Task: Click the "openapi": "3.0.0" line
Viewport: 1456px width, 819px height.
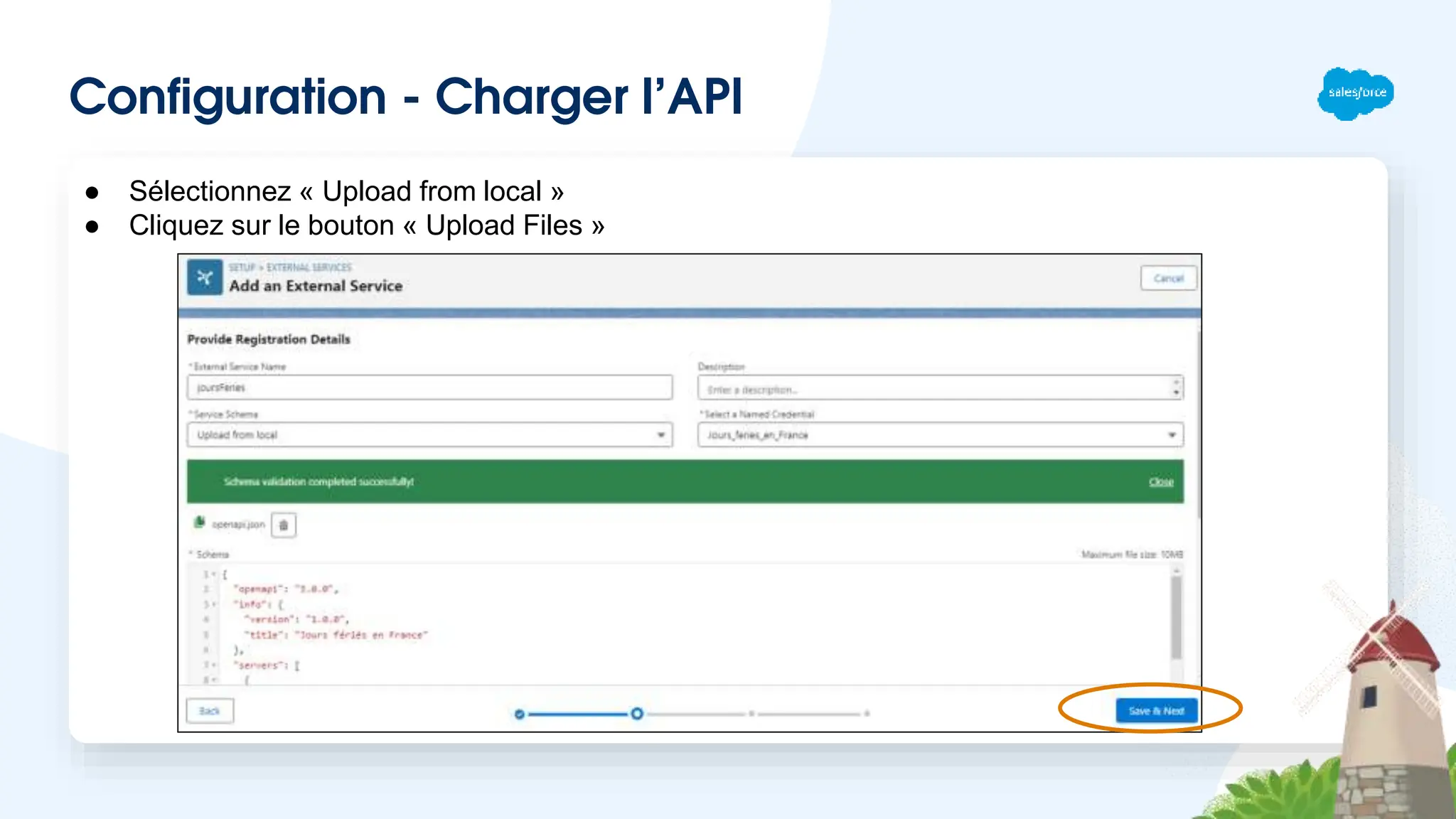Action: tap(287, 589)
